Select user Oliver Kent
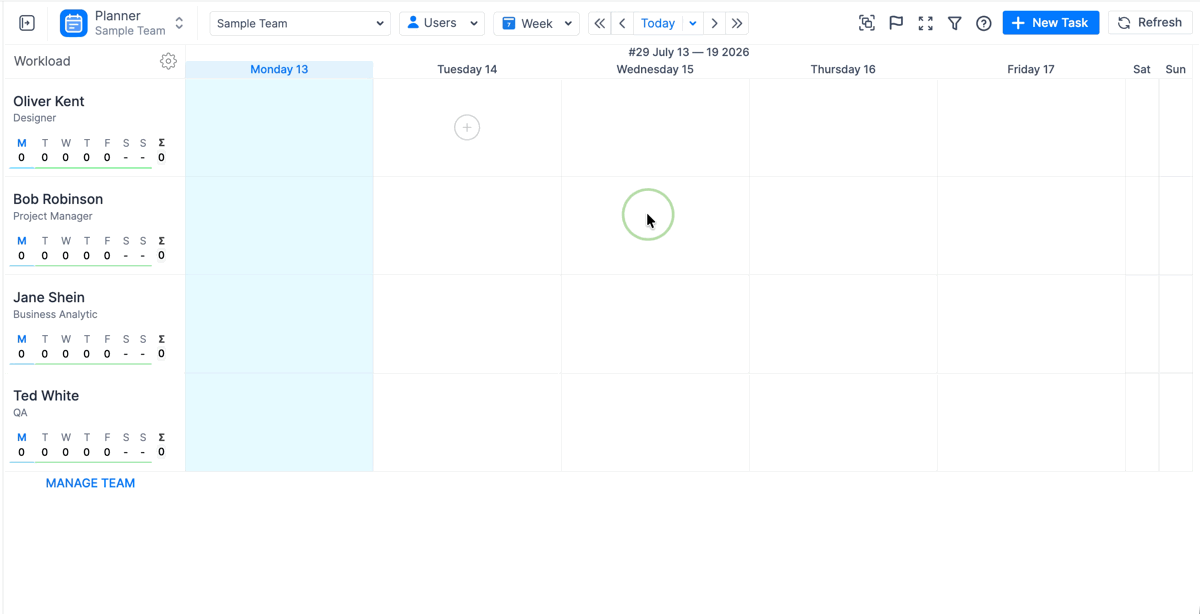 [49, 101]
